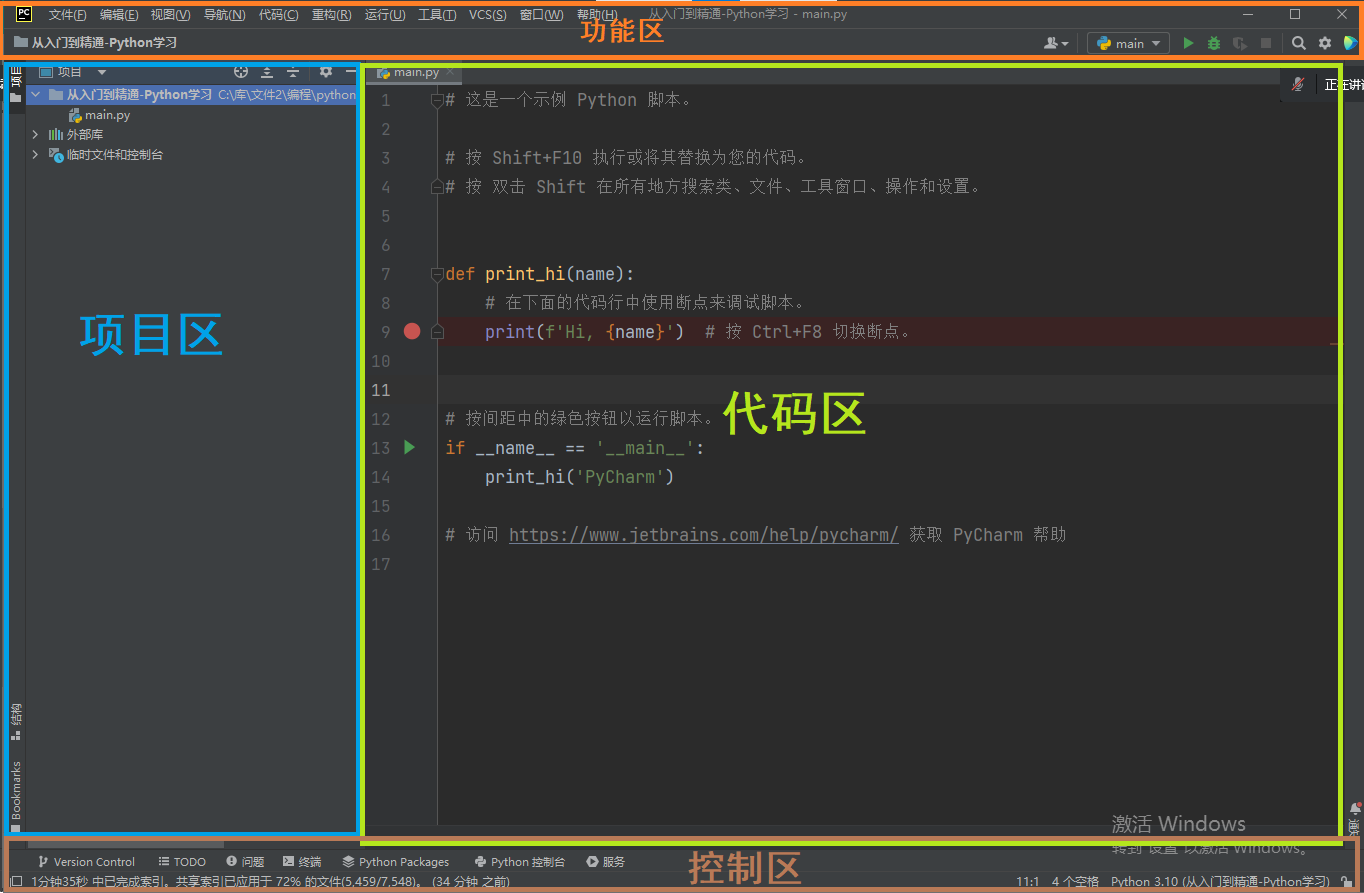Open the Version Control tool window
Screen dimensions: 1364x893
(x=87, y=861)
